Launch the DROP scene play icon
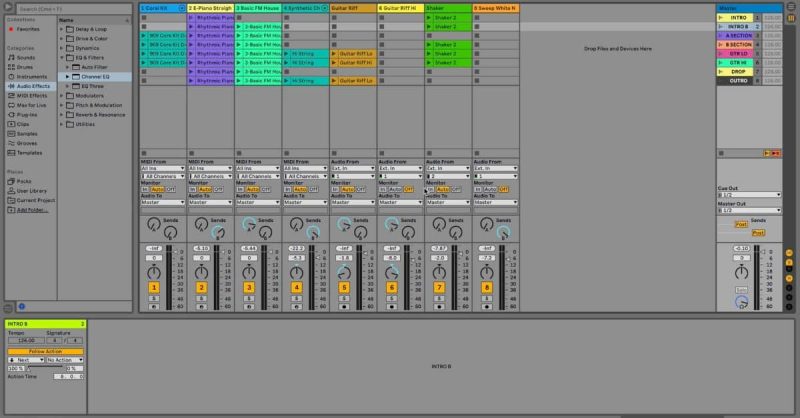The height and width of the screenshot is (418, 800). click(x=721, y=71)
